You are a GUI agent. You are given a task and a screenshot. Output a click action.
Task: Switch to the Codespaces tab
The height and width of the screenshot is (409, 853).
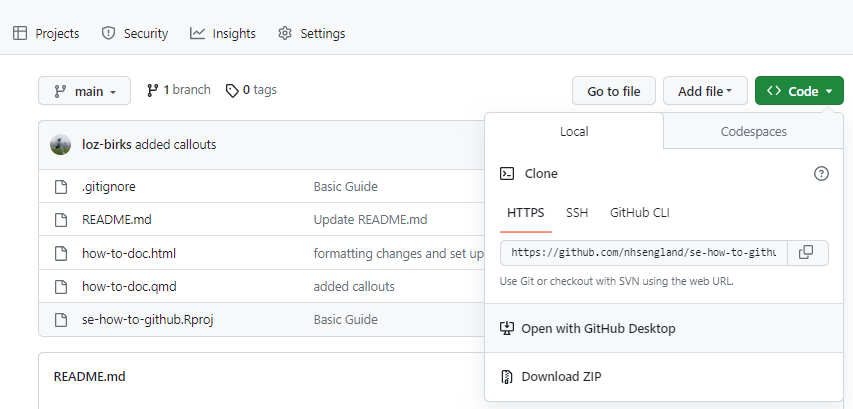(753, 131)
